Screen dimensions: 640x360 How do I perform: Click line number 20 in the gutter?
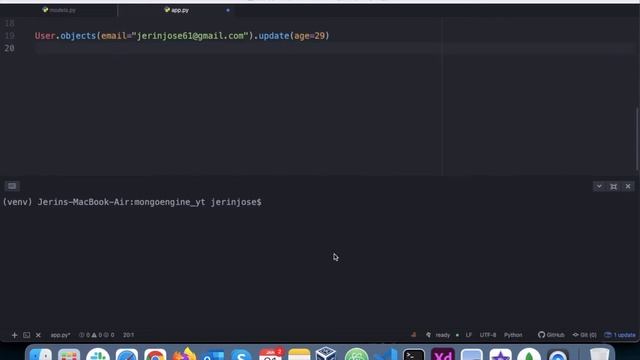click(x=9, y=48)
